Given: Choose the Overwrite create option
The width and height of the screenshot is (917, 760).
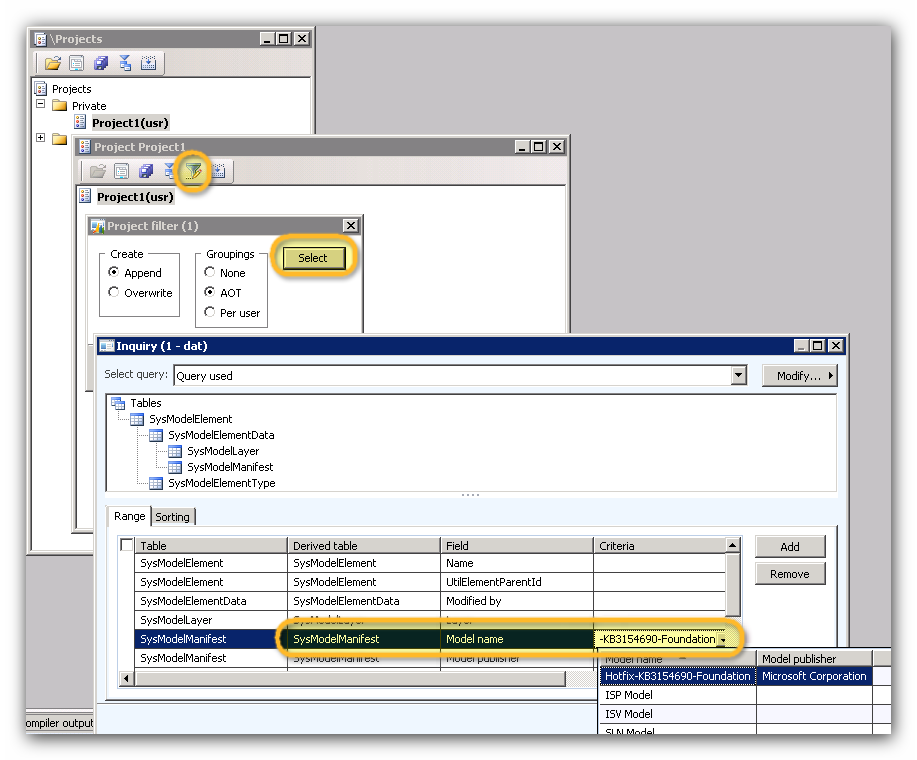Looking at the screenshot, I should pos(114,293).
